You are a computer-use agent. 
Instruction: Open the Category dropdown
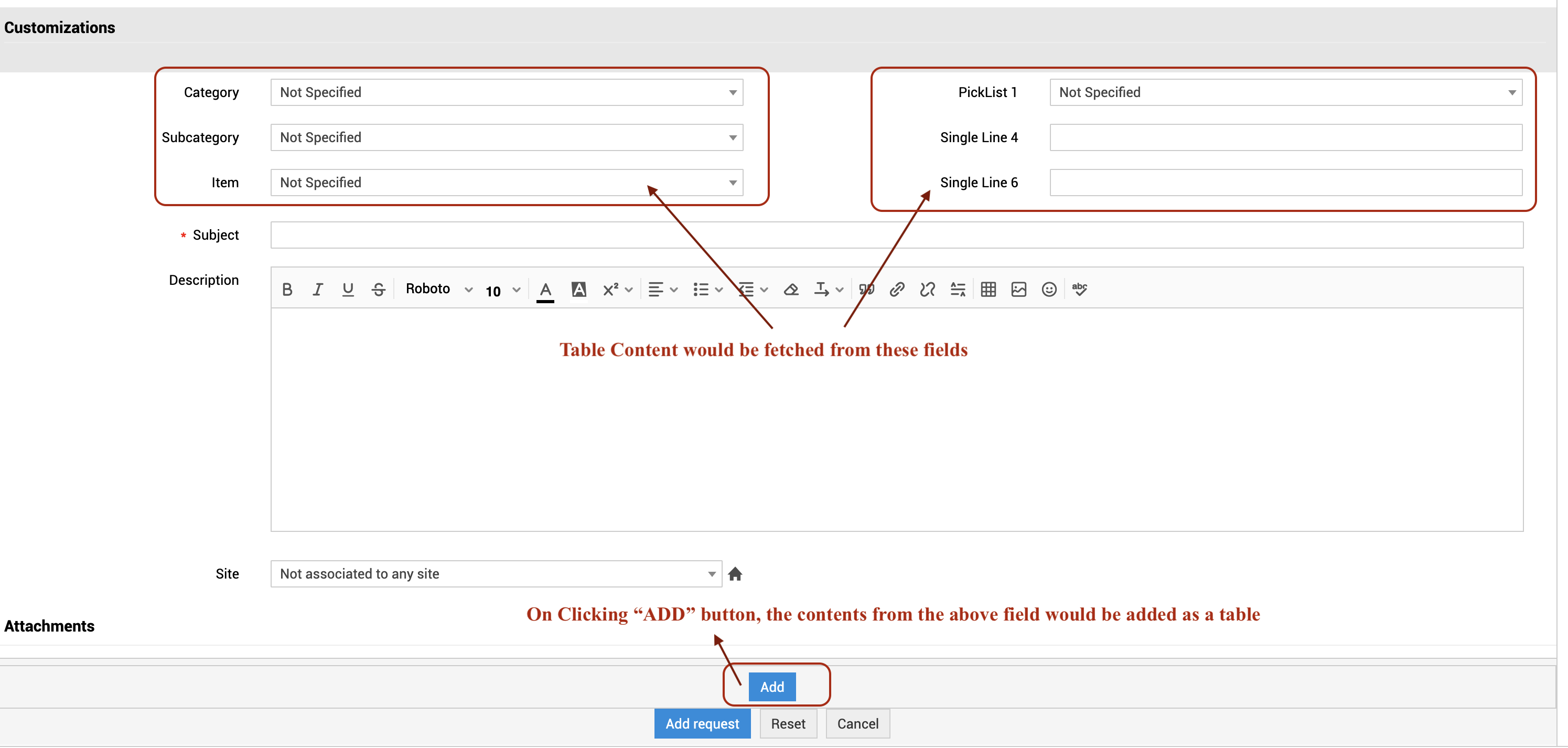pyautogui.click(x=507, y=92)
